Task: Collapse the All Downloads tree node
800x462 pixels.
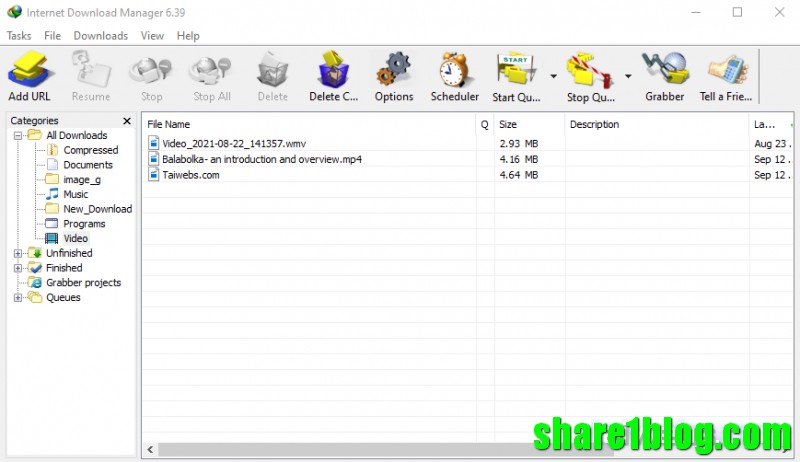Action: pyautogui.click(x=18, y=136)
